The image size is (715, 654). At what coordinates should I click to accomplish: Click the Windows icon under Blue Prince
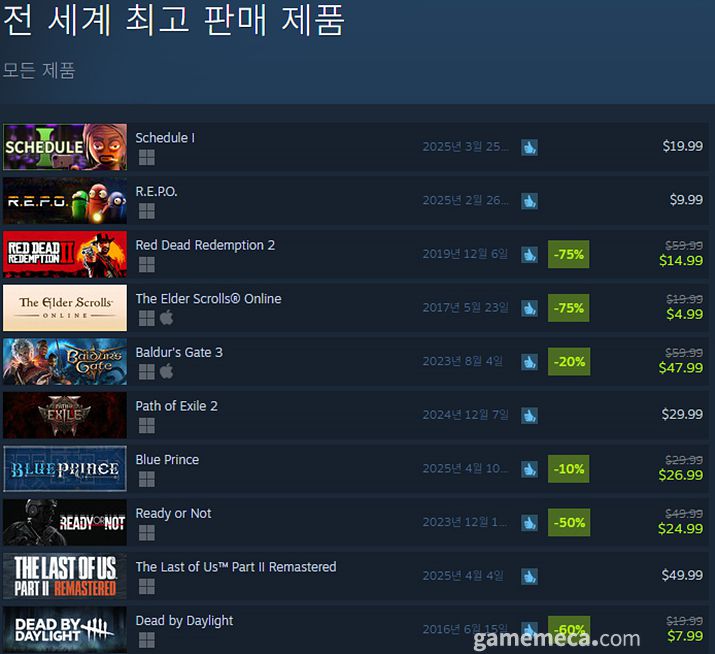(147, 479)
